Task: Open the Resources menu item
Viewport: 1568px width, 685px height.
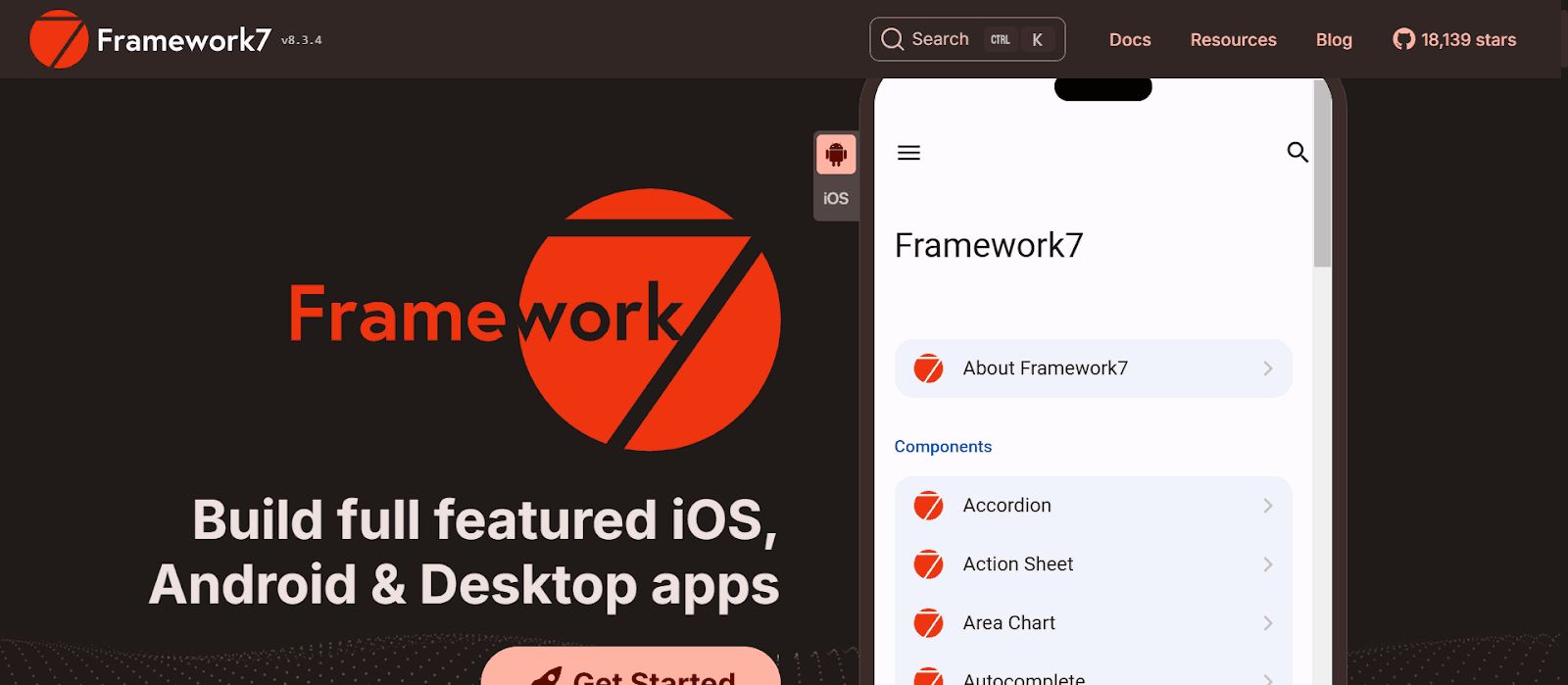Action: 1233,39
